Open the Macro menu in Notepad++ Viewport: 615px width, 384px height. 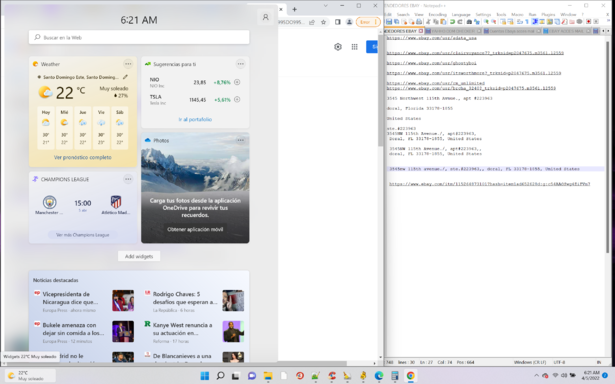click(x=517, y=15)
